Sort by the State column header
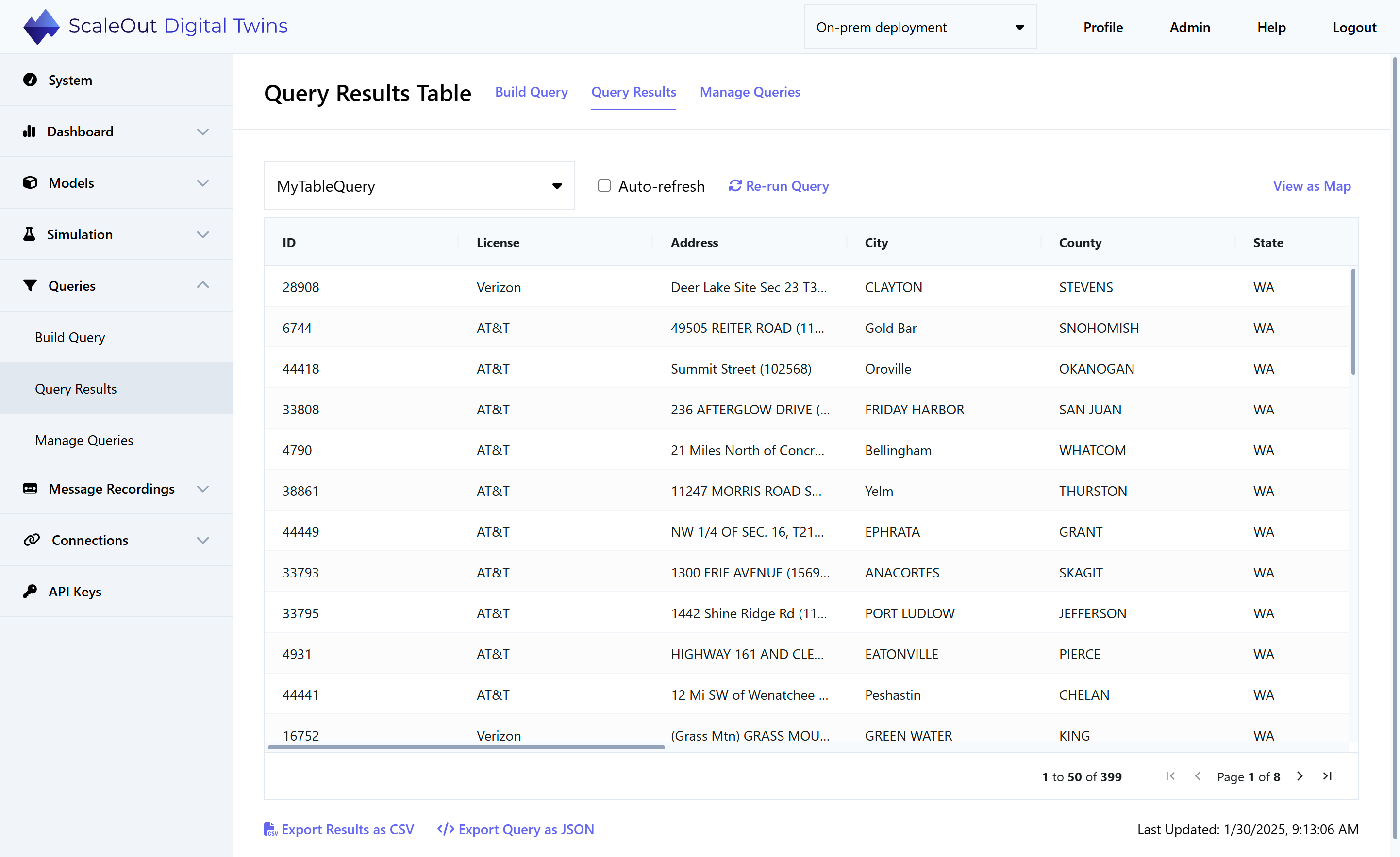This screenshot has width=1400, height=857. [x=1268, y=242]
